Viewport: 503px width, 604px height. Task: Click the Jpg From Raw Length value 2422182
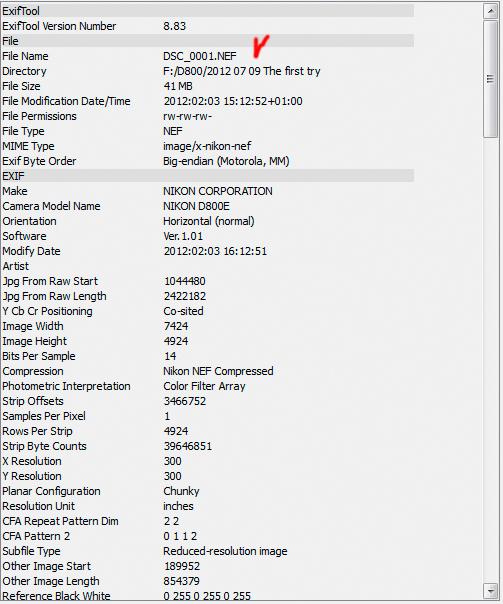point(185,296)
